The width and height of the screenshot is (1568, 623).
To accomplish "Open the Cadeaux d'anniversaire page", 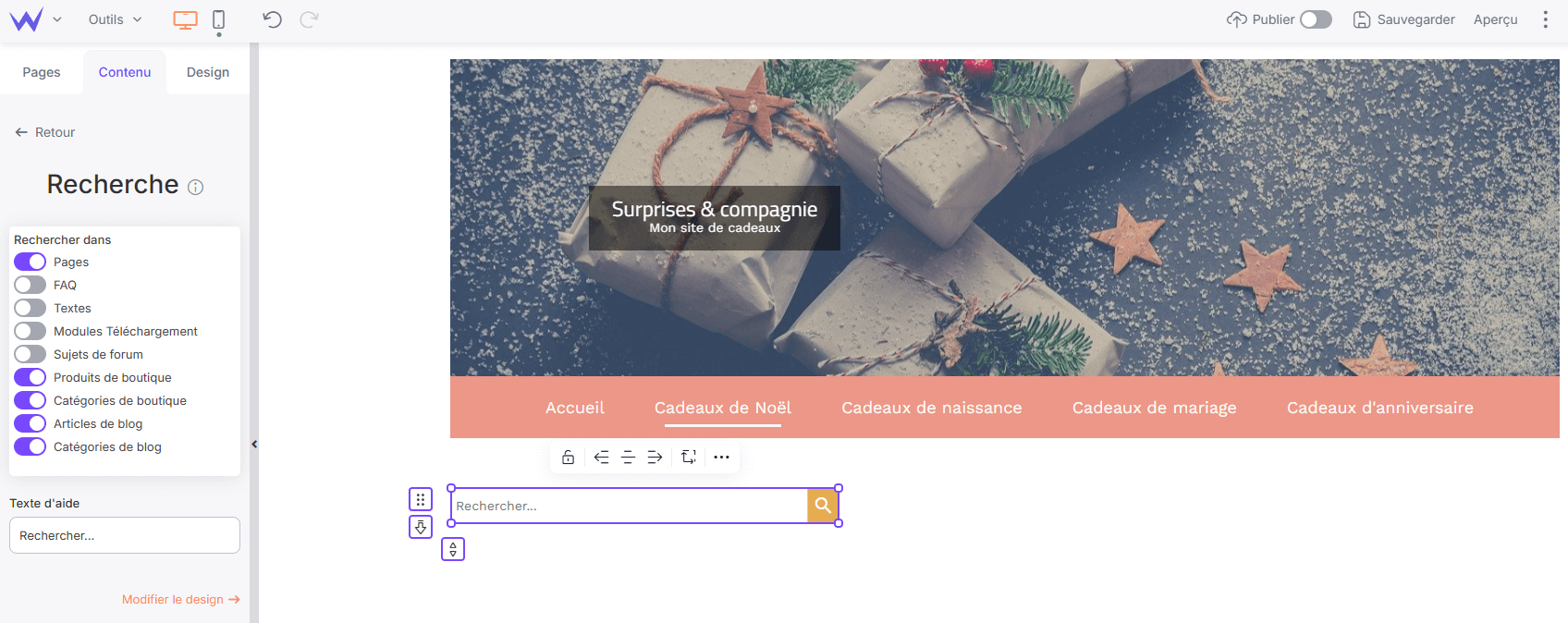I will pos(1380,408).
